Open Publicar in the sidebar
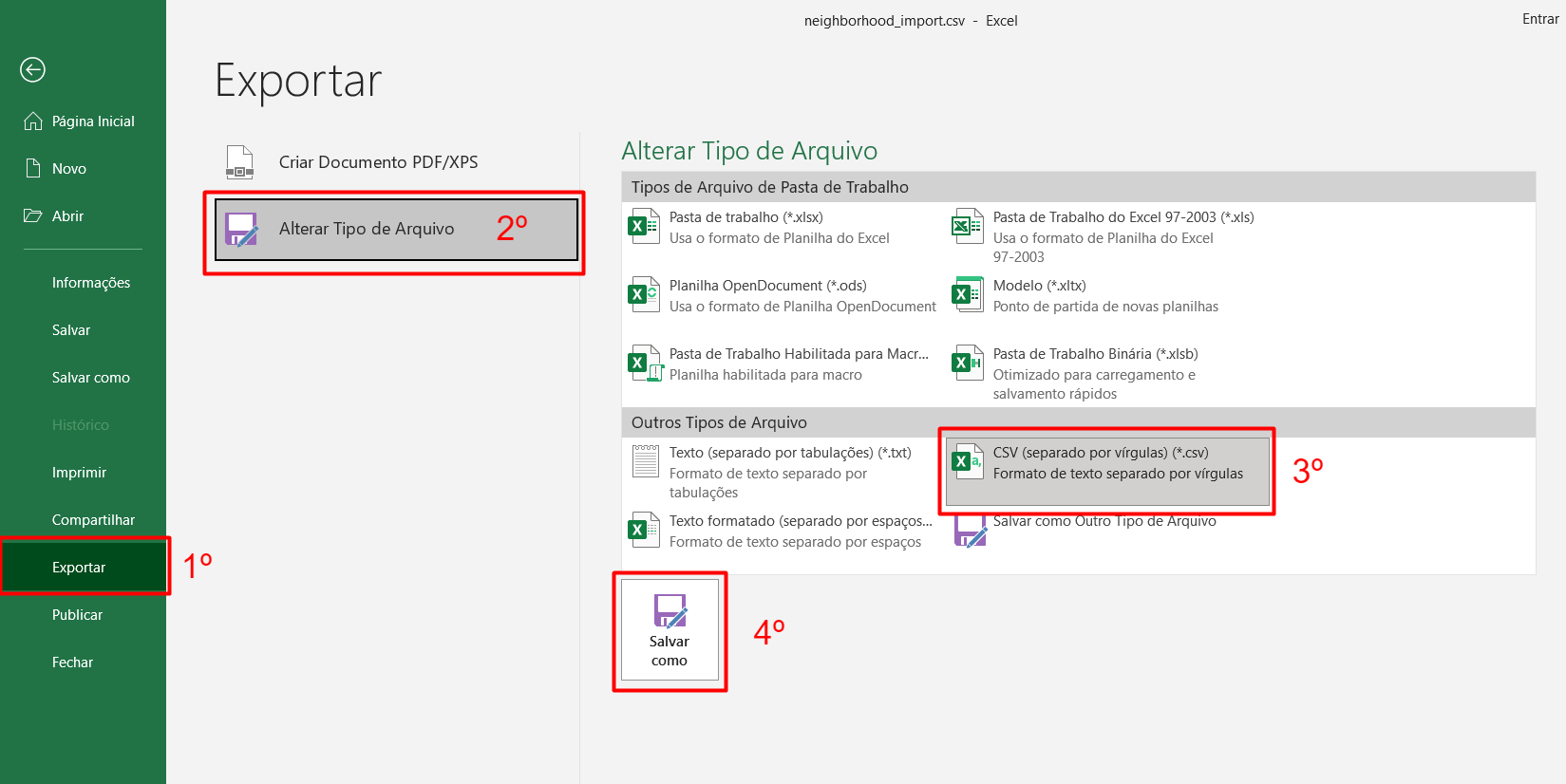Screen dimensions: 1566x784 [x=83, y=614]
